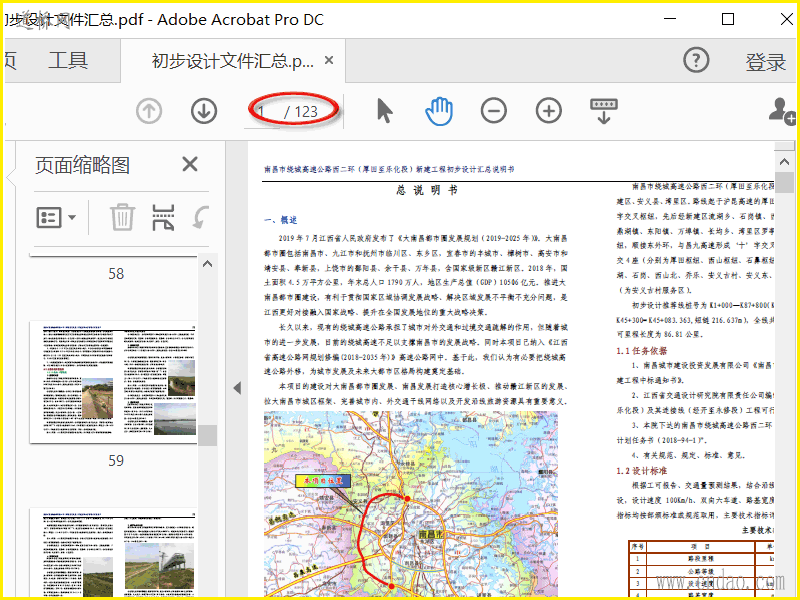This screenshot has width=800, height=600.
Task: Click the 1.2 设计标准 heading
Action: point(641,471)
